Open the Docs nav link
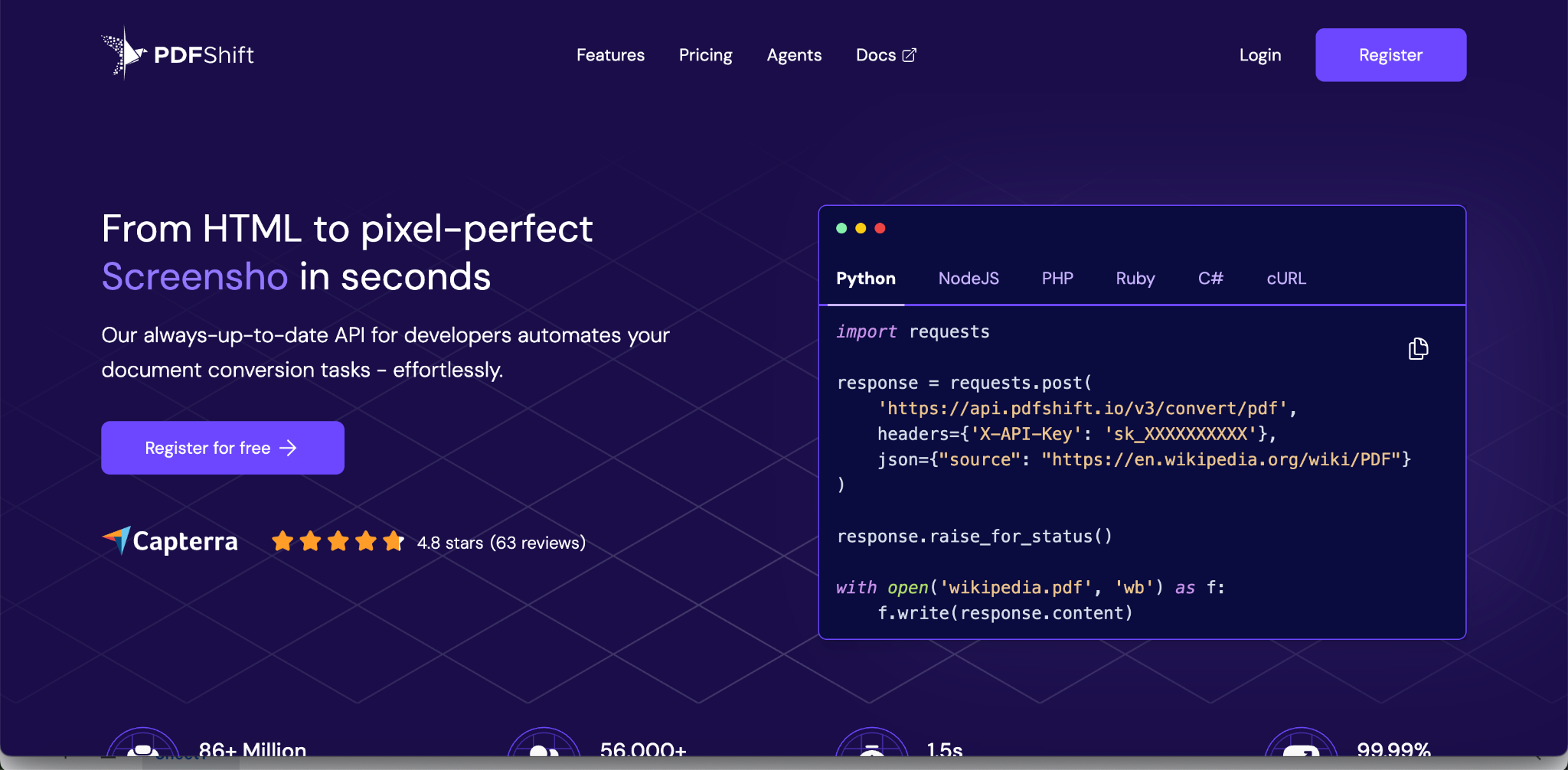This screenshot has height=770, width=1568. tap(886, 55)
